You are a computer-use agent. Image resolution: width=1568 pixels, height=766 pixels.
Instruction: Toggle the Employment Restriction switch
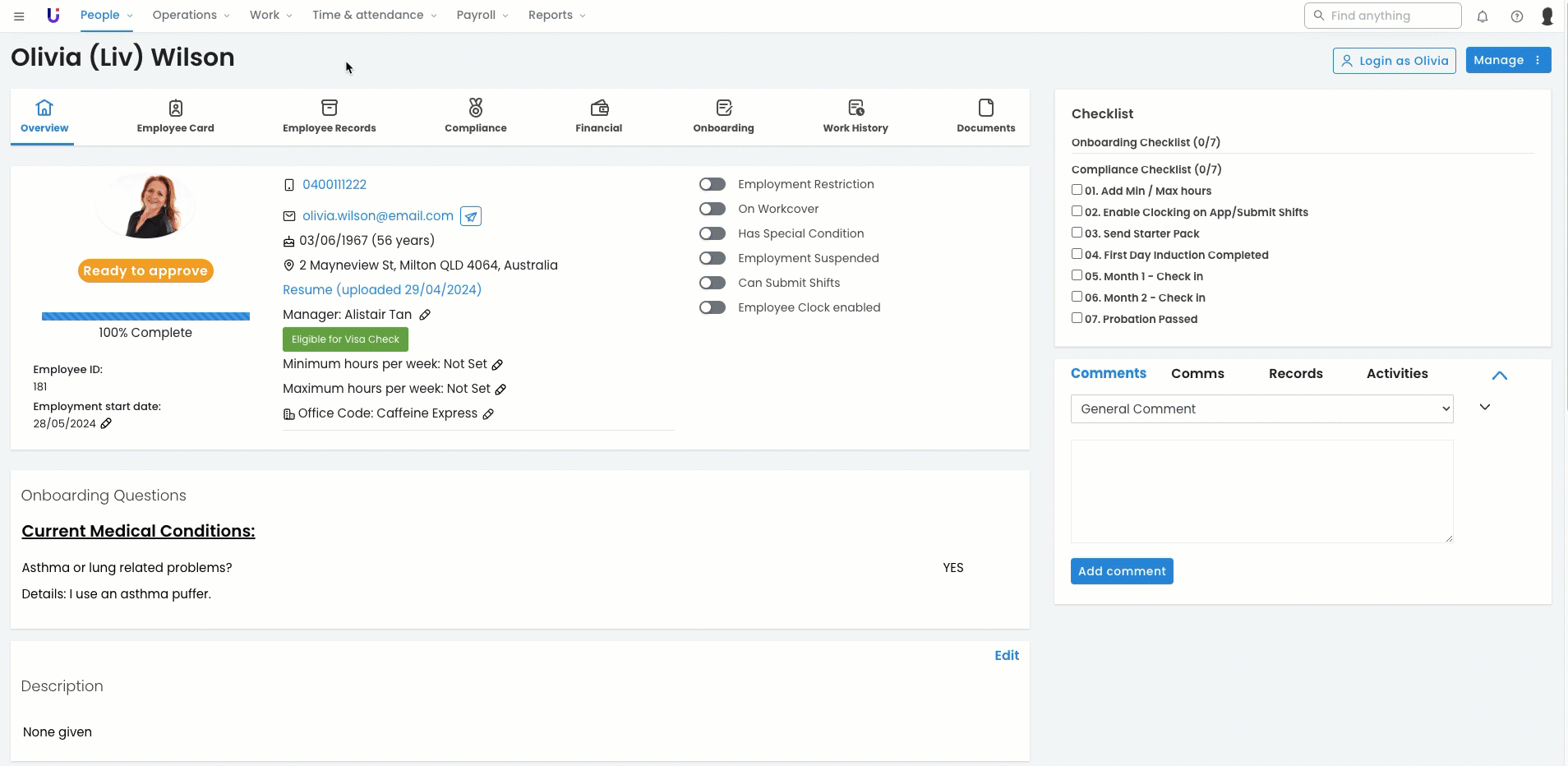[x=713, y=184]
